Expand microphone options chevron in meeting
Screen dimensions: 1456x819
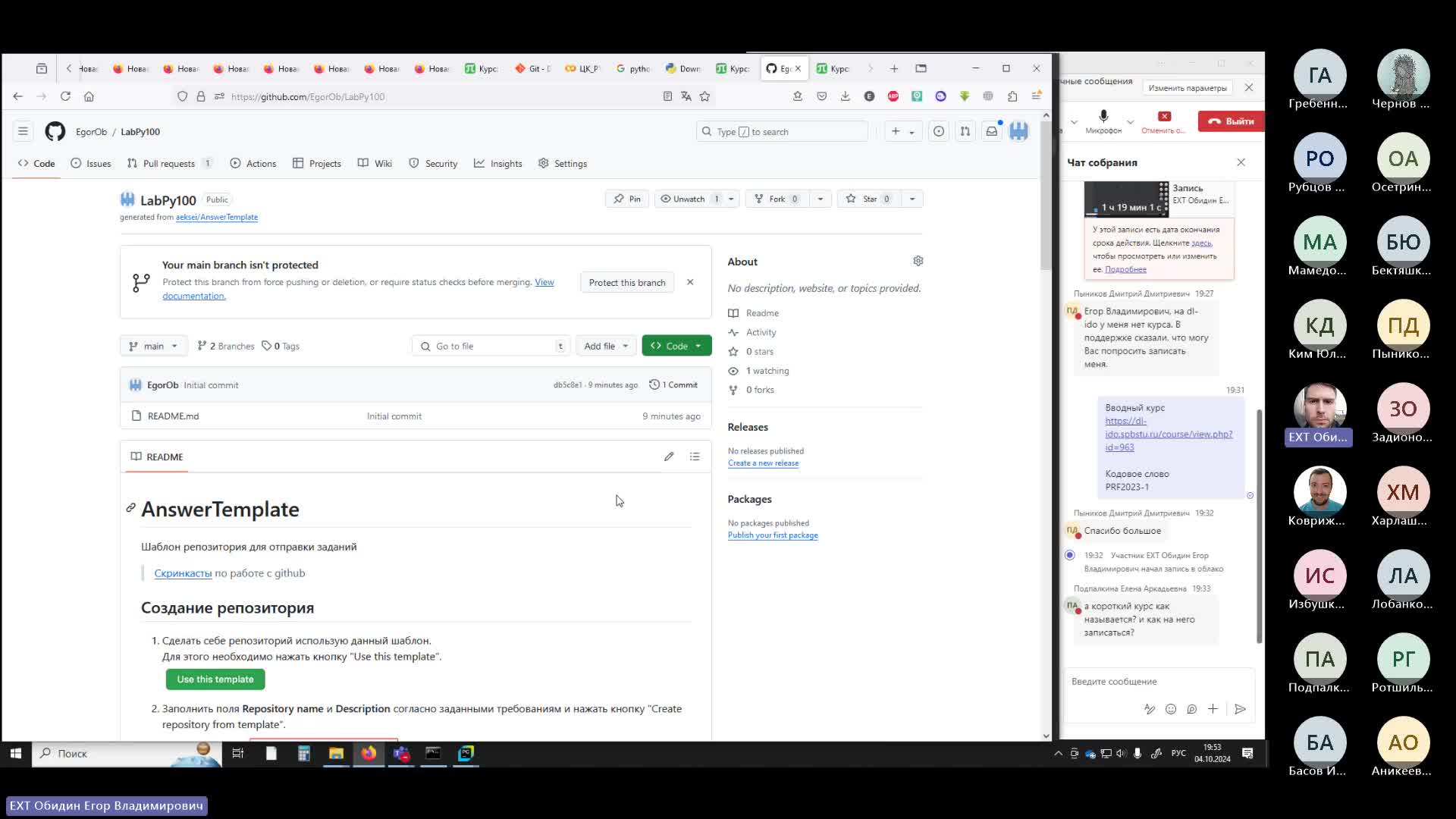point(1130,121)
